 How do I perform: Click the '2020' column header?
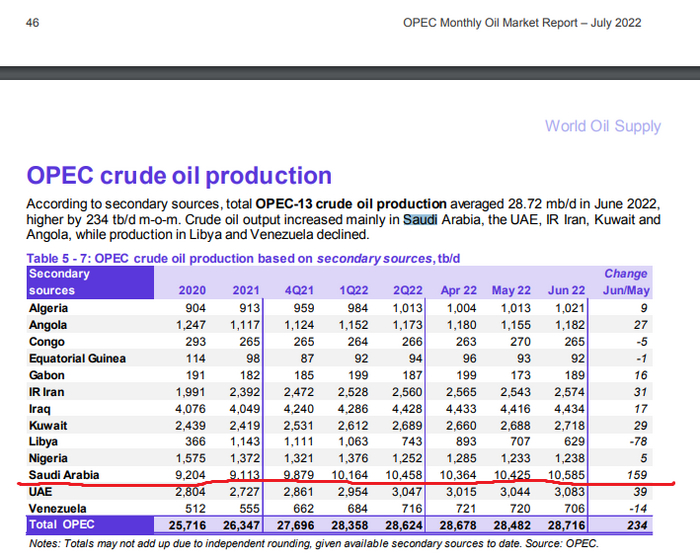tap(192, 290)
